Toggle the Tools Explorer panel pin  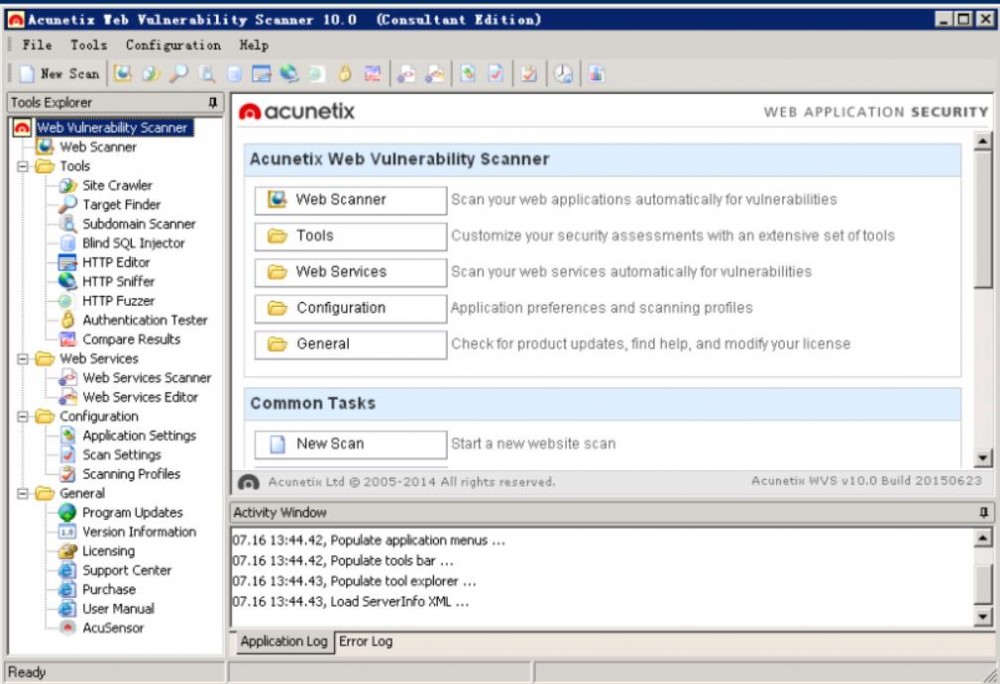[212, 103]
